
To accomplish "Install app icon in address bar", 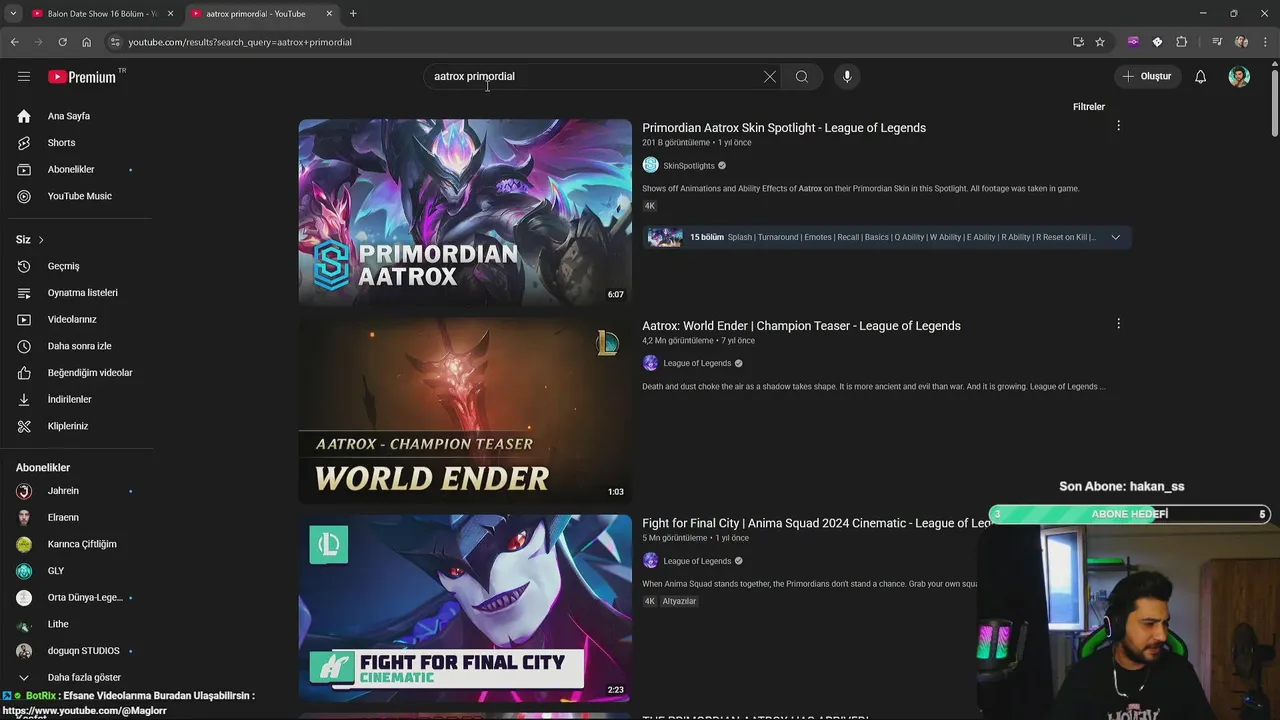I will 1078,42.
